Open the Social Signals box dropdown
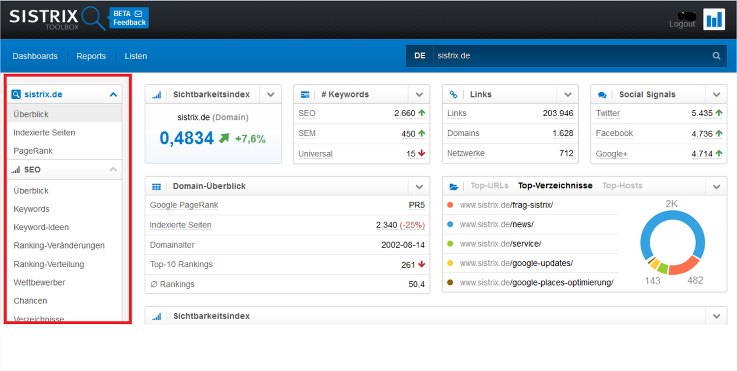Image resolution: width=737 pixels, height=371 pixels. tap(716, 95)
